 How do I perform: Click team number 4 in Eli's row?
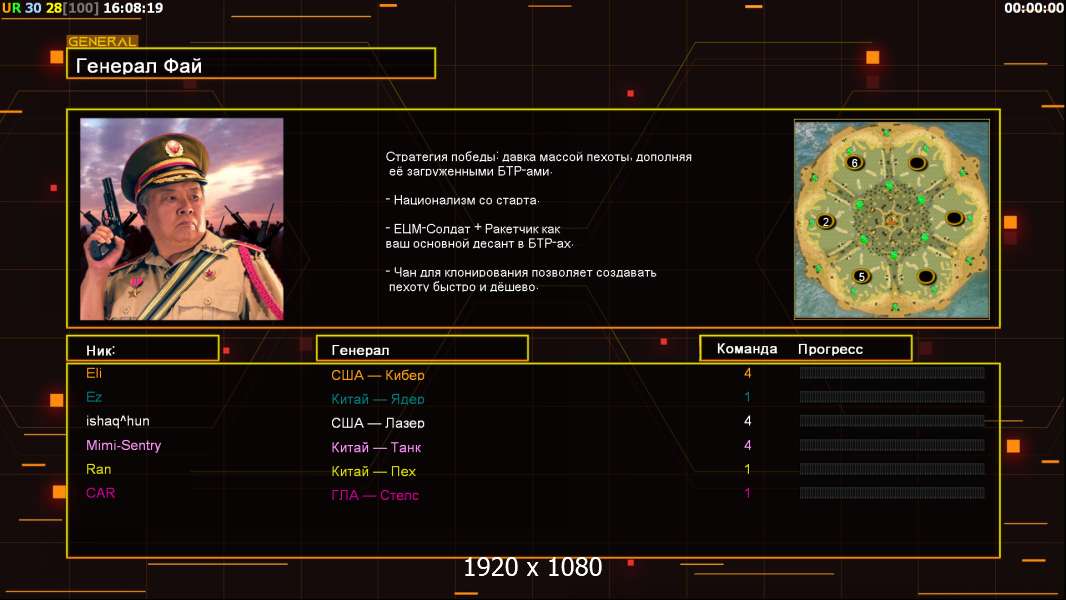pyautogui.click(x=747, y=372)
